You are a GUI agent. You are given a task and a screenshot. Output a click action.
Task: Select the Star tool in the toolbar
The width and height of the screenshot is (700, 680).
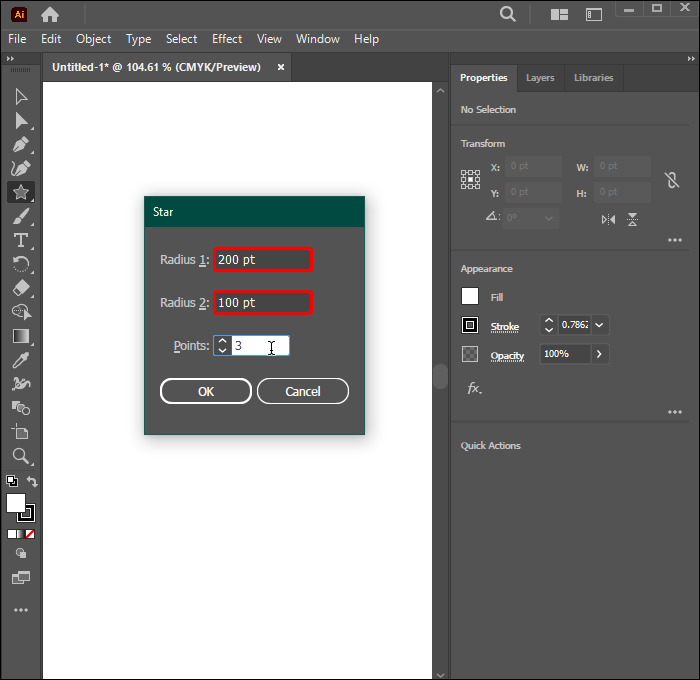pos(20,192)
